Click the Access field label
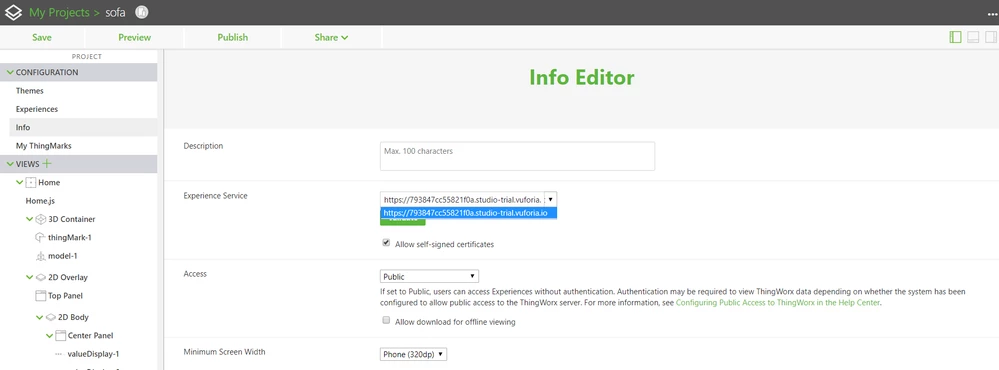Image resolution: width=999 pixels, height=370 pixels. (x=195, y=274)
